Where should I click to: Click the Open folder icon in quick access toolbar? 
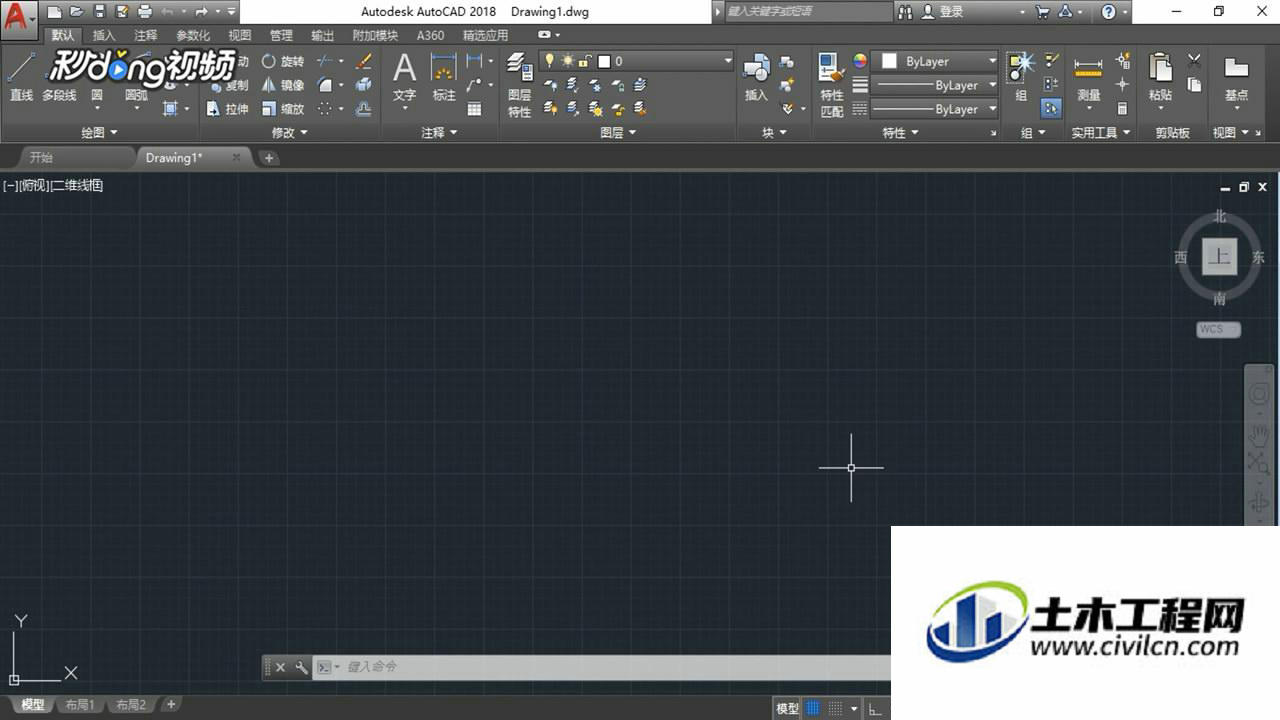point(77,12)
